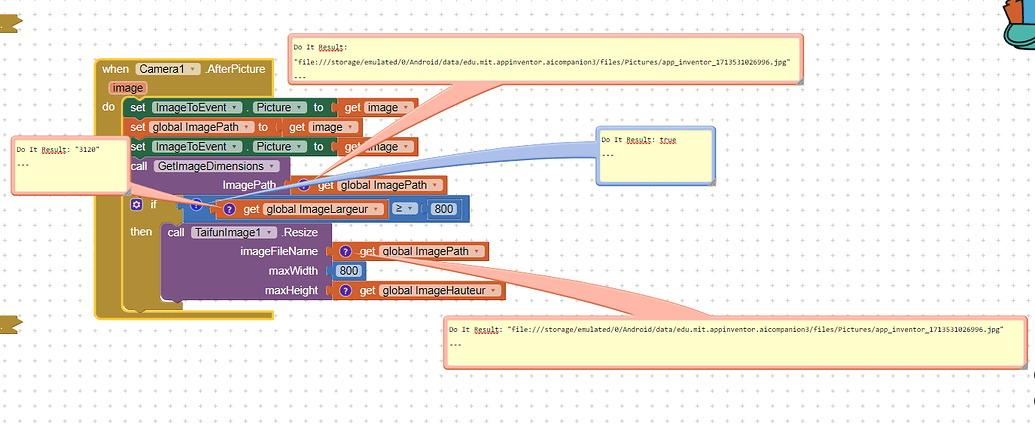Click the comment icon next to get global ImageHauteur
The width and height of the screenshot is (1035, 429).
click(x=345, y=290)
